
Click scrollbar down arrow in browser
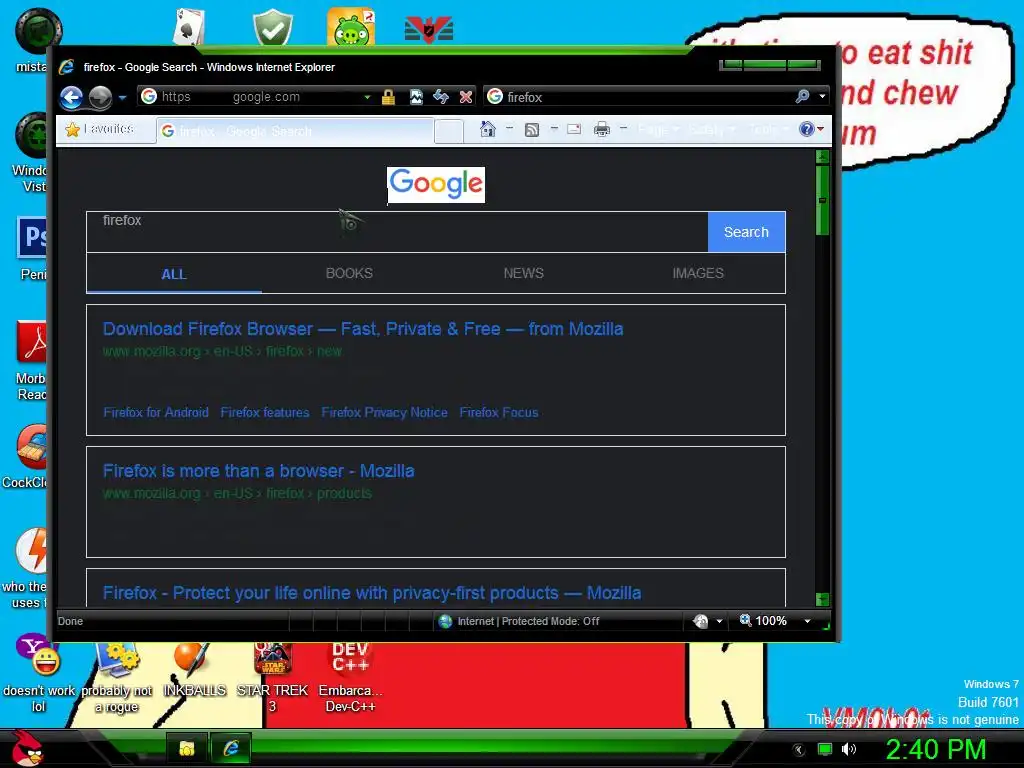click(x=823, y=599)
